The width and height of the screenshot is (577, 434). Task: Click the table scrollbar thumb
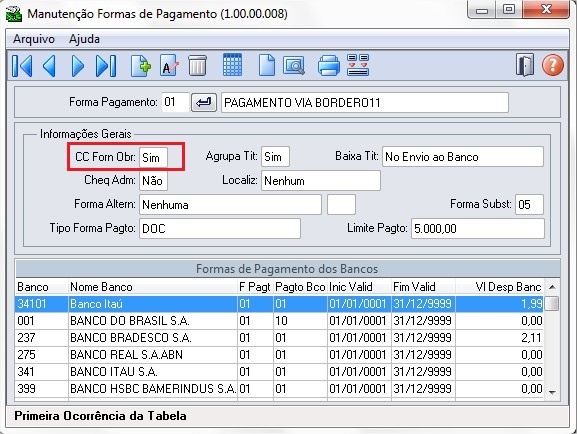(552, 304)
